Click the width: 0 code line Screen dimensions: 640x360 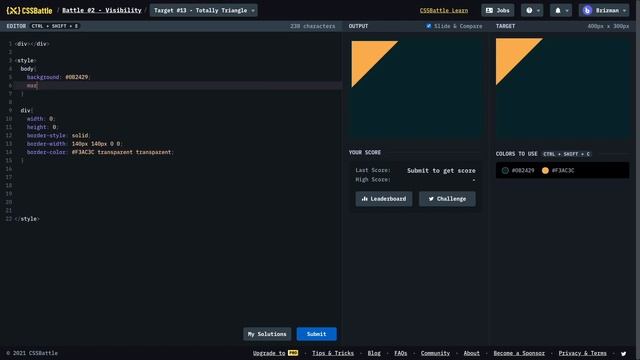coord(41,118)
